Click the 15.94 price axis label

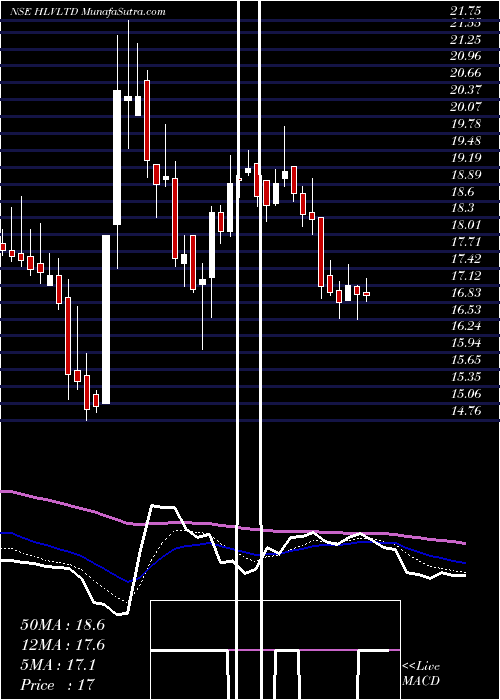click(465, 343)
